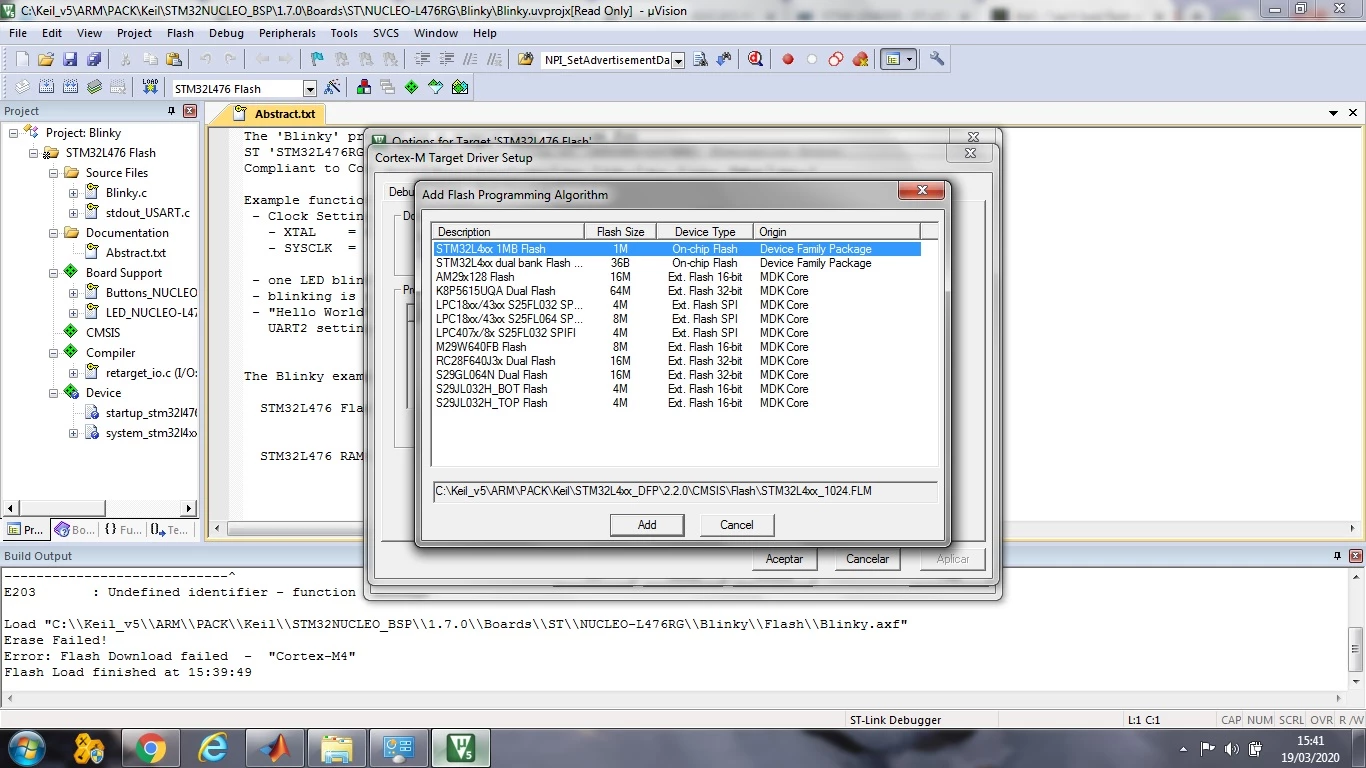Insert a bookmark with the blue flag icon
Screen dimensions: 1366x768
point(317,60)
